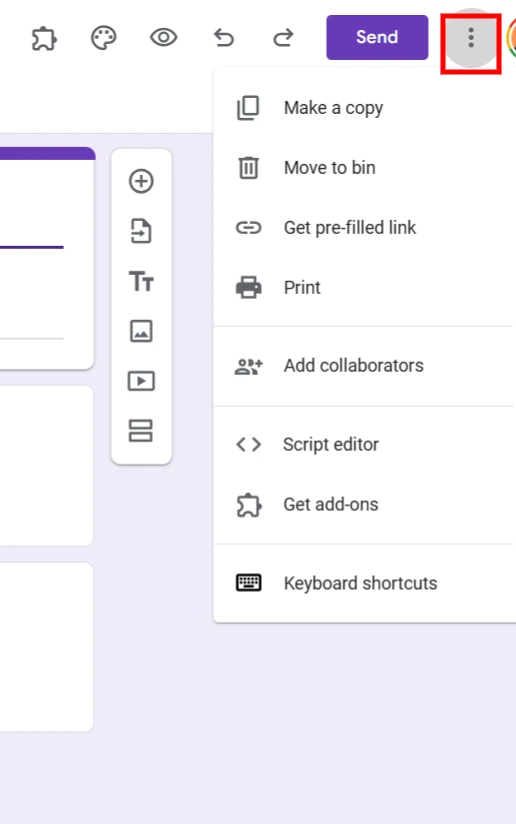Screen dimensions: 516x824
Task: Add title and description (Tt icon)
Action: click(x=141, y=281)
